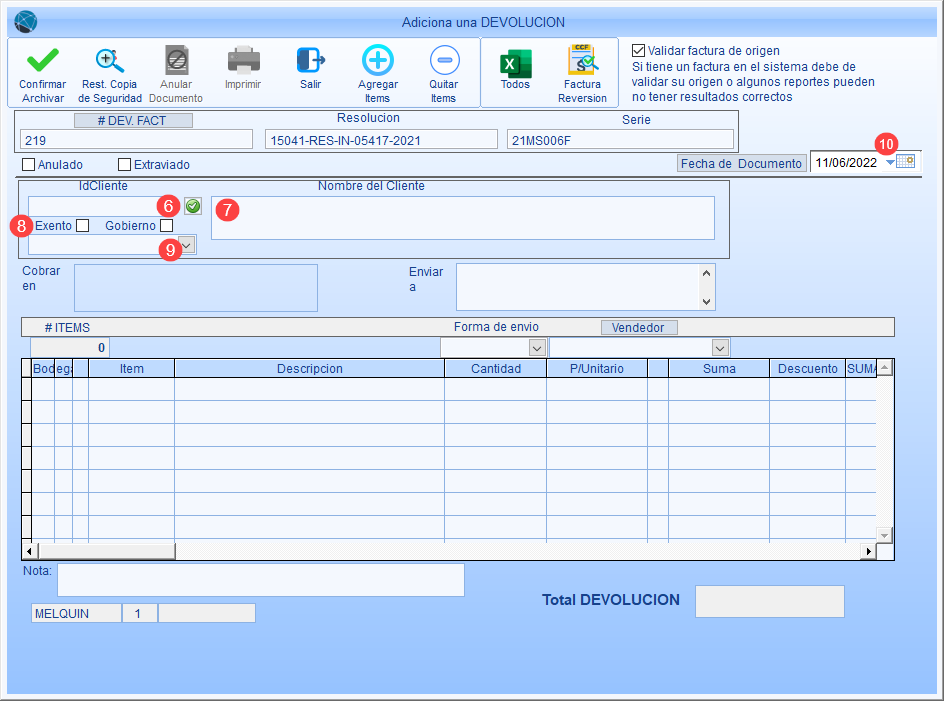944x701 pixels.
Task: Click Agregar Items plus icon
Action: coord(377,60)
